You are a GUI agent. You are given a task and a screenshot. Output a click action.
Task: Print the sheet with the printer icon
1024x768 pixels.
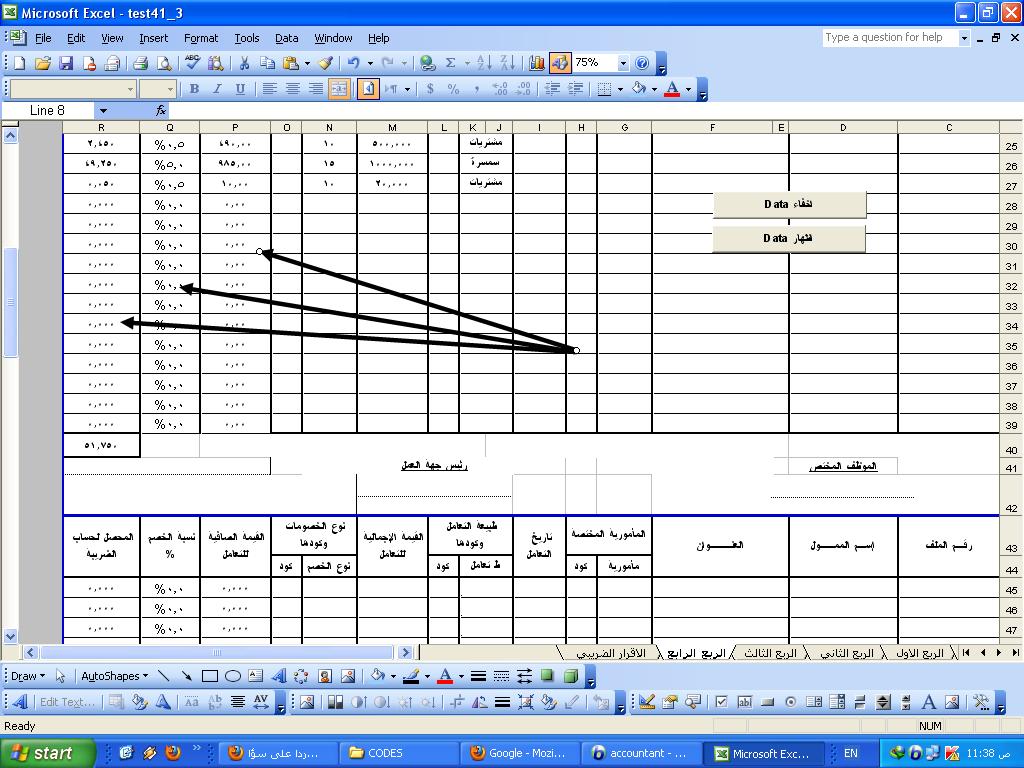pos(140,63)
